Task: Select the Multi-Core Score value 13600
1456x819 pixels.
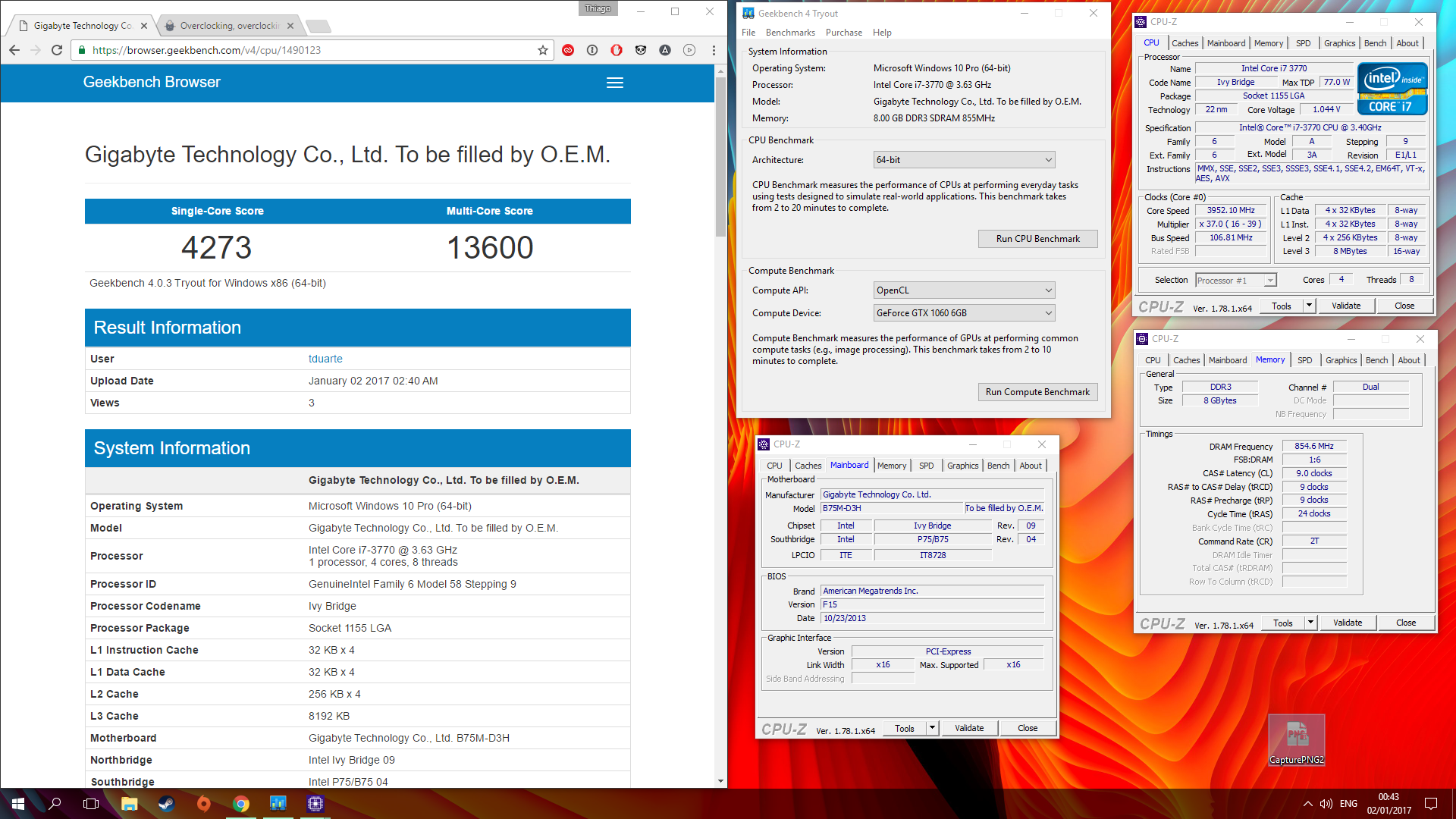Action: (x=490, y=248)
